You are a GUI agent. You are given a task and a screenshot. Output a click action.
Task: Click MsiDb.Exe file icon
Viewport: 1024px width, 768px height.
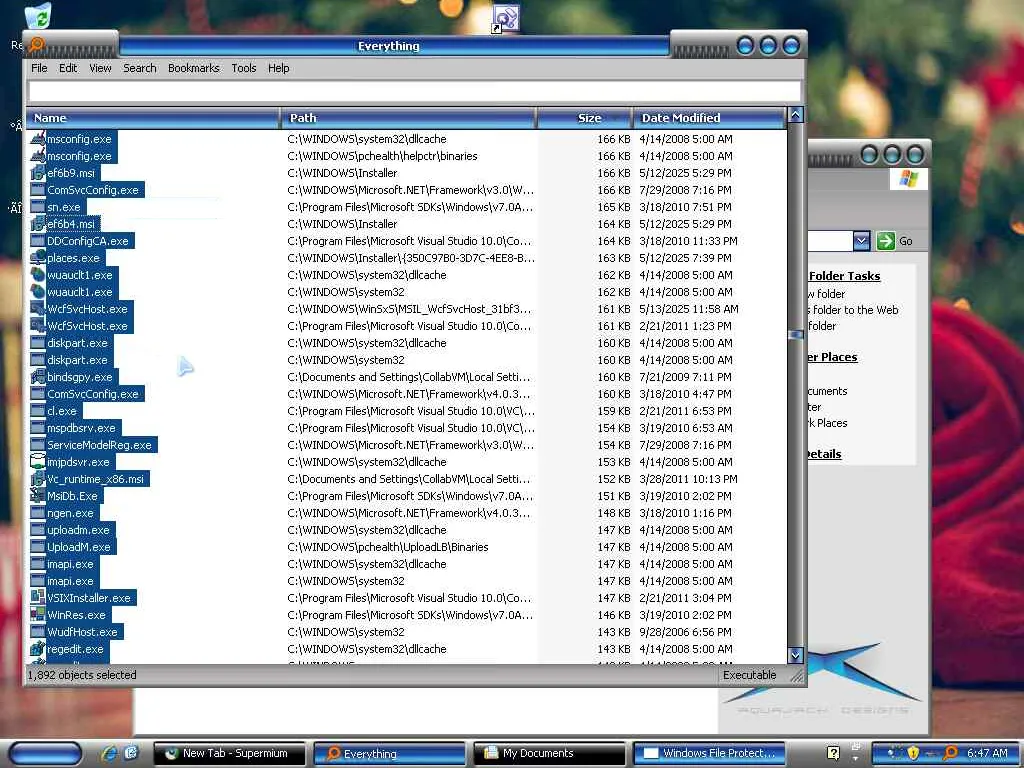[x=37, y=496]
